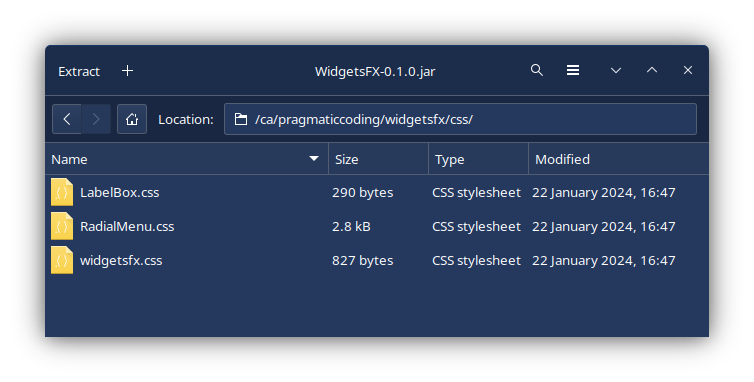Sort by Type column header
754x382 pixels.
click(478, 159)
